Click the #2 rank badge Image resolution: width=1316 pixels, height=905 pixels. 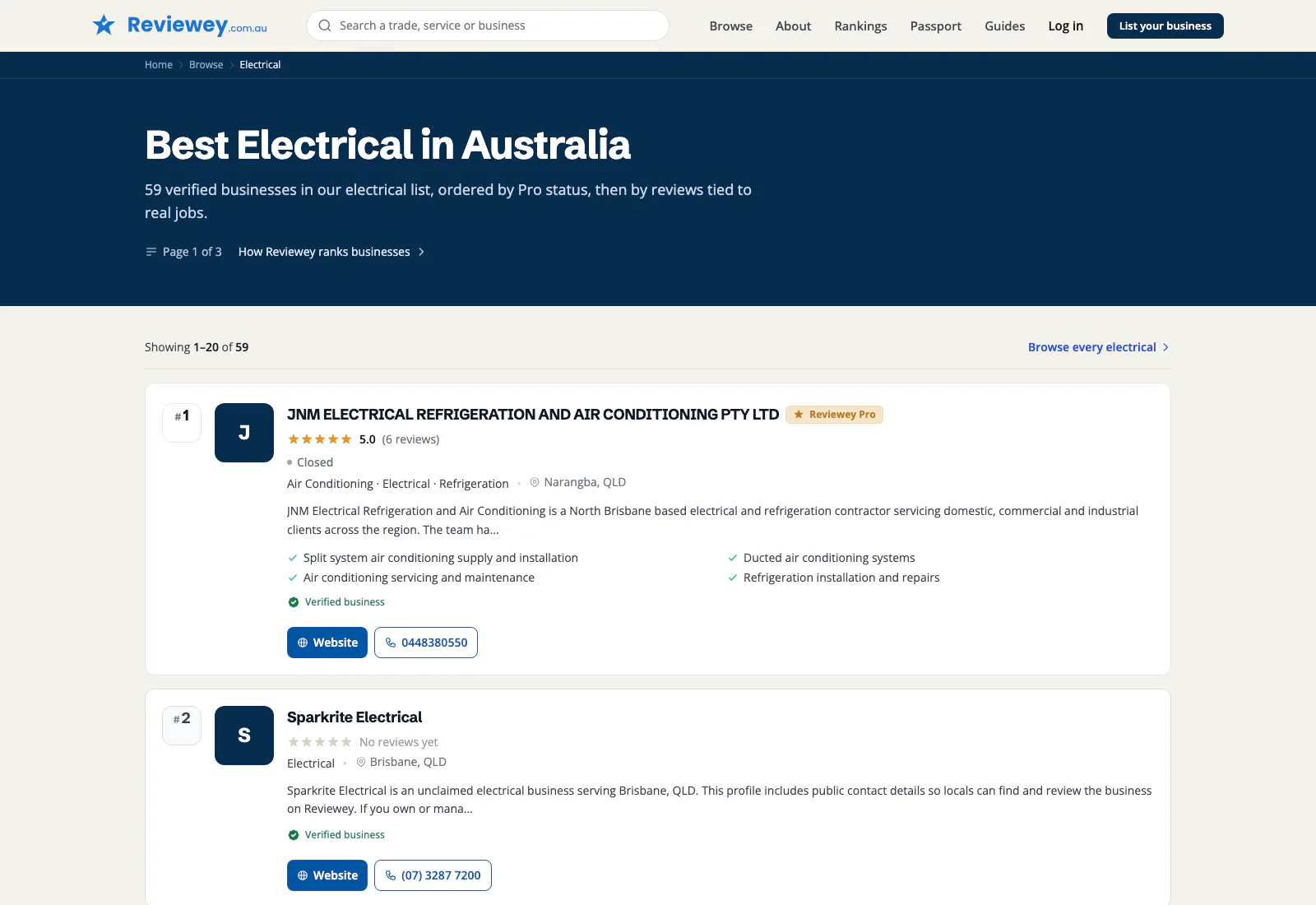tap(182, 726)
